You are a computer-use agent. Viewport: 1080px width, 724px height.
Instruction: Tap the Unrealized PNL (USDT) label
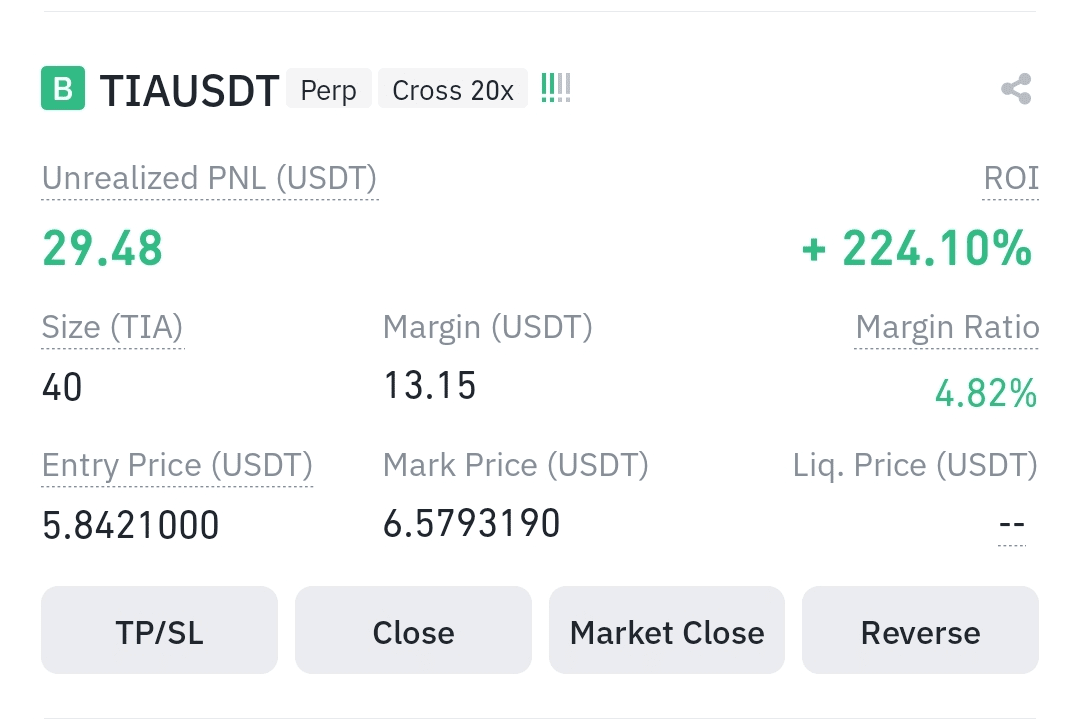209,179
